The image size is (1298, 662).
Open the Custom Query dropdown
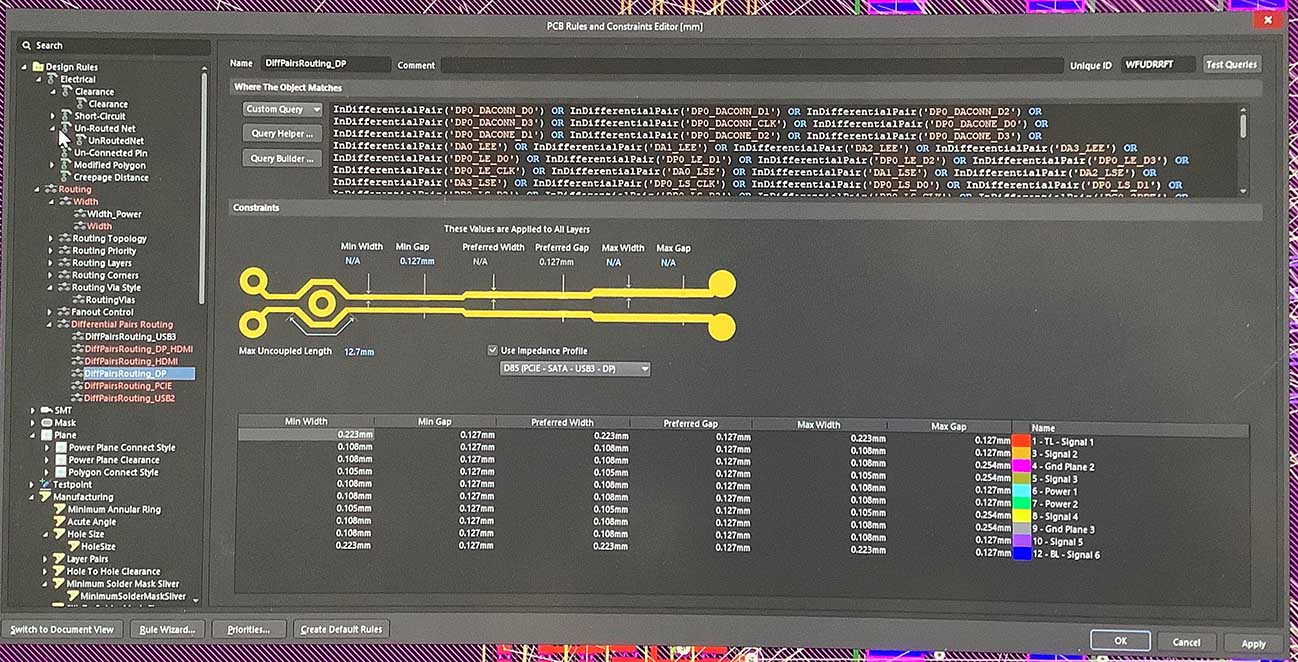282,109
